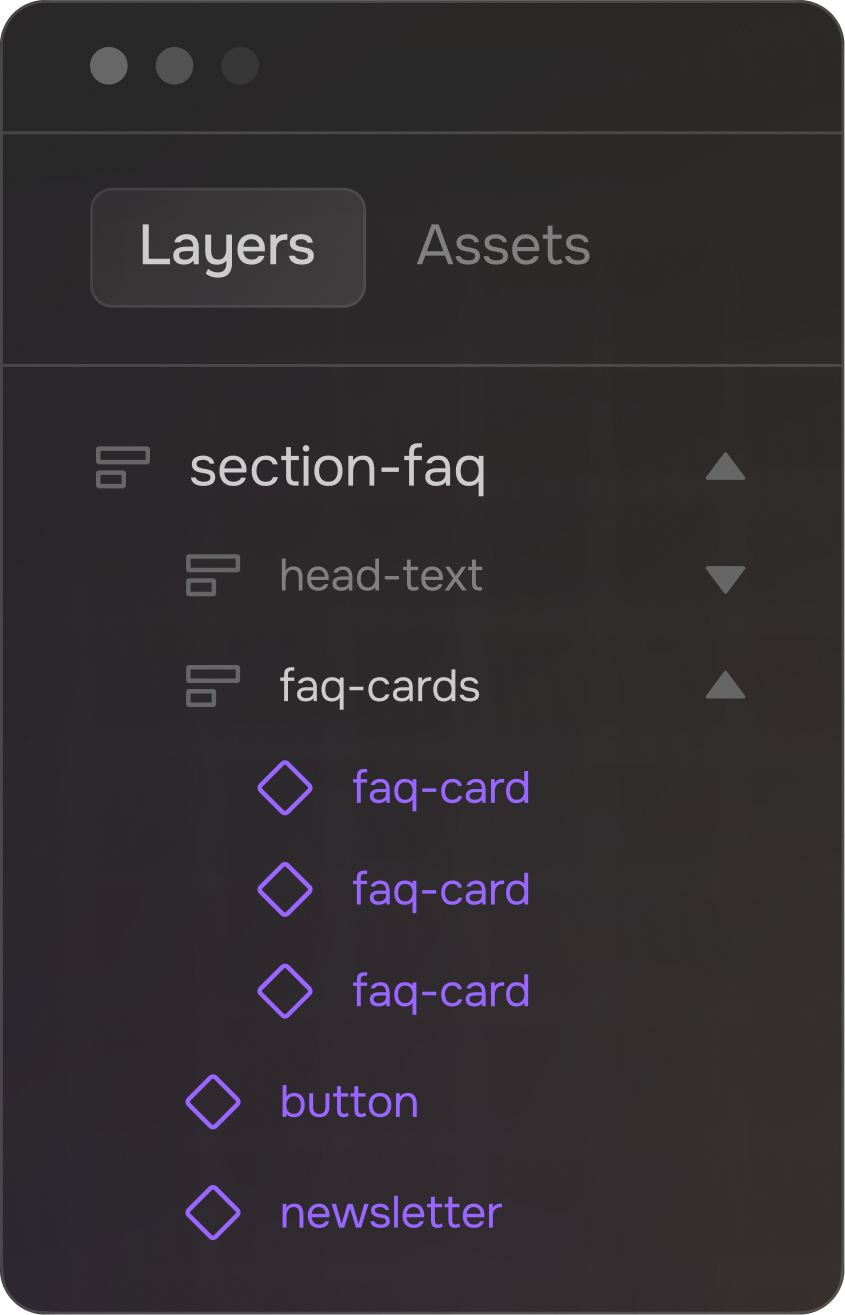845x1315 pixels.
Task: Click the third faq-card component diamond icon
Action: pyautogui.click(x=285, y=991)
